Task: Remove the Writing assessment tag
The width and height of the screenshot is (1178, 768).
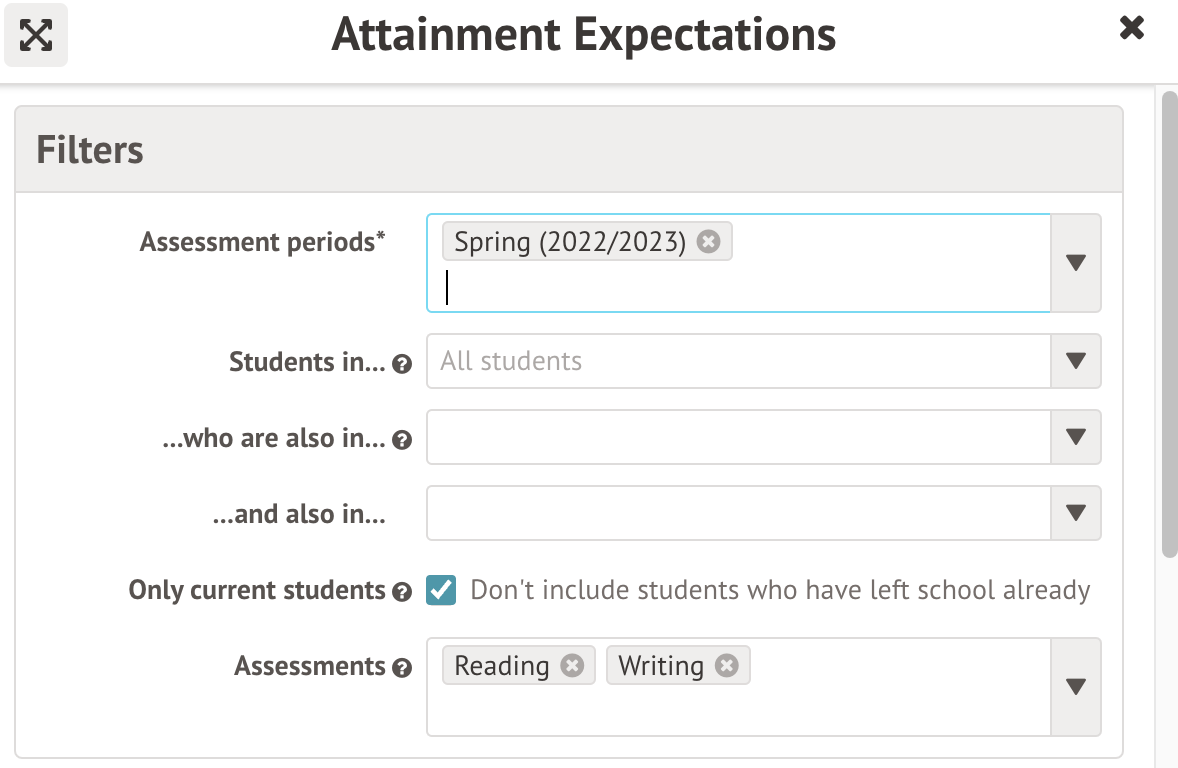Action: [x=727, y=666]
